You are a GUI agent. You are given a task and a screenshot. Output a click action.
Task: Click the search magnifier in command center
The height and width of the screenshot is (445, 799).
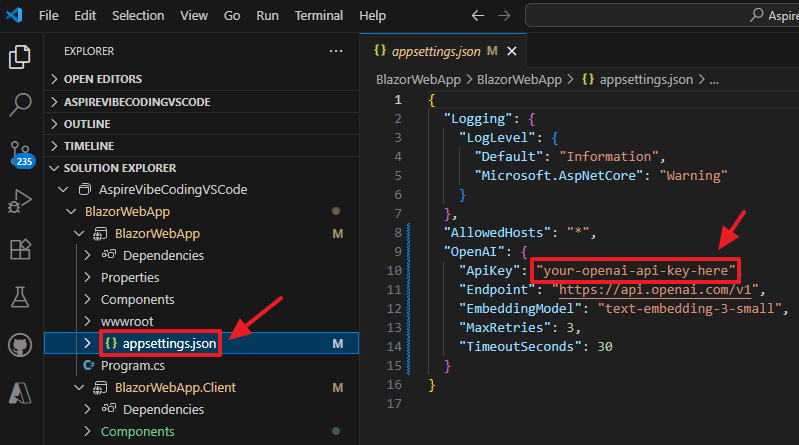[x=757, y=15]
